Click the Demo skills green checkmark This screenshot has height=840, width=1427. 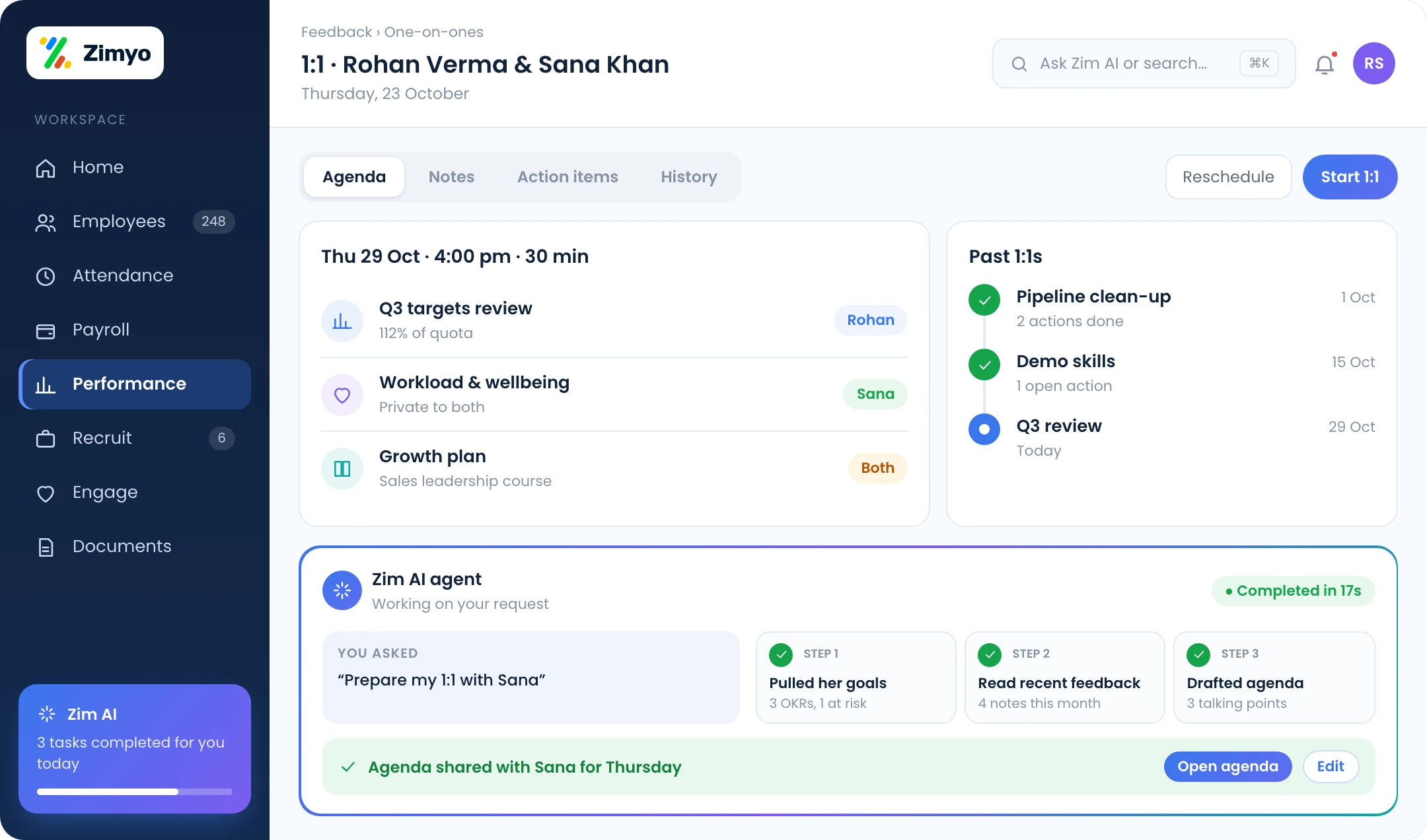(x=984, y=365)
